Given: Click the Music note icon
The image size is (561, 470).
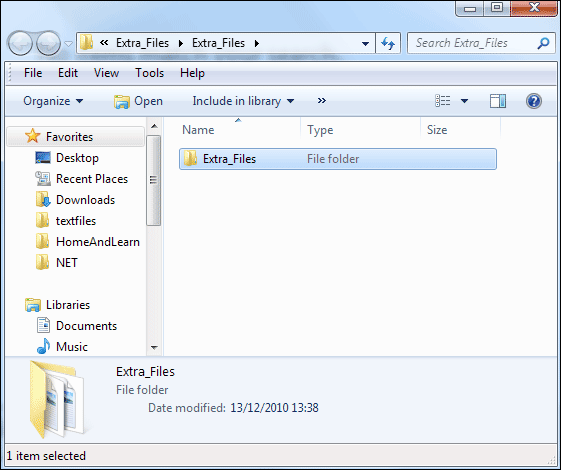Looking at the screenshot, I should coord(43,346).
